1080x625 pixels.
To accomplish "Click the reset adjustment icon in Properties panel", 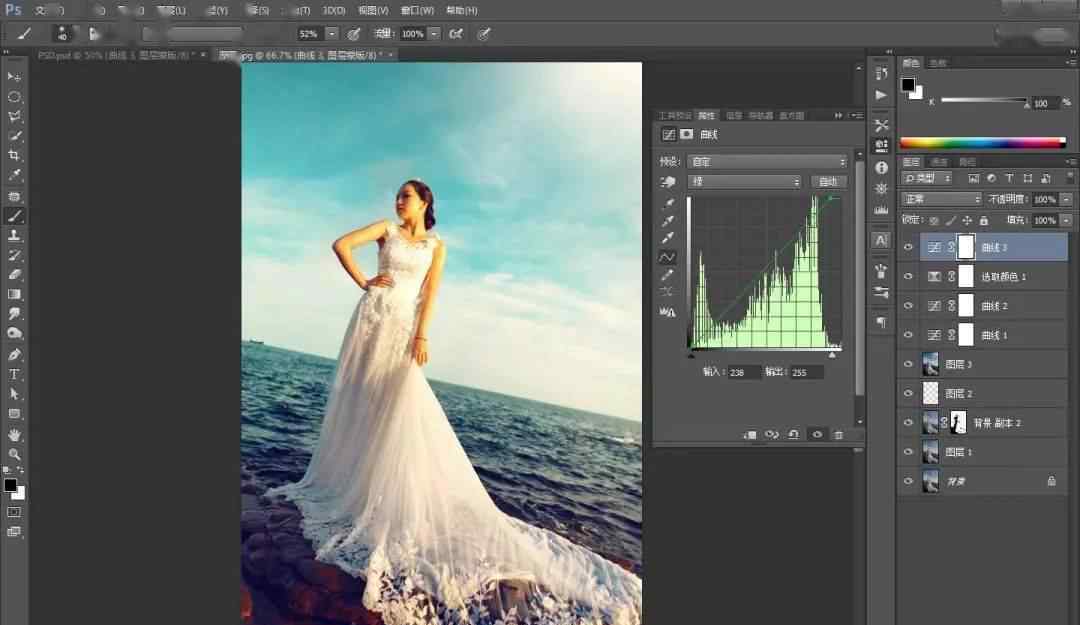I will tap(793, 435).
